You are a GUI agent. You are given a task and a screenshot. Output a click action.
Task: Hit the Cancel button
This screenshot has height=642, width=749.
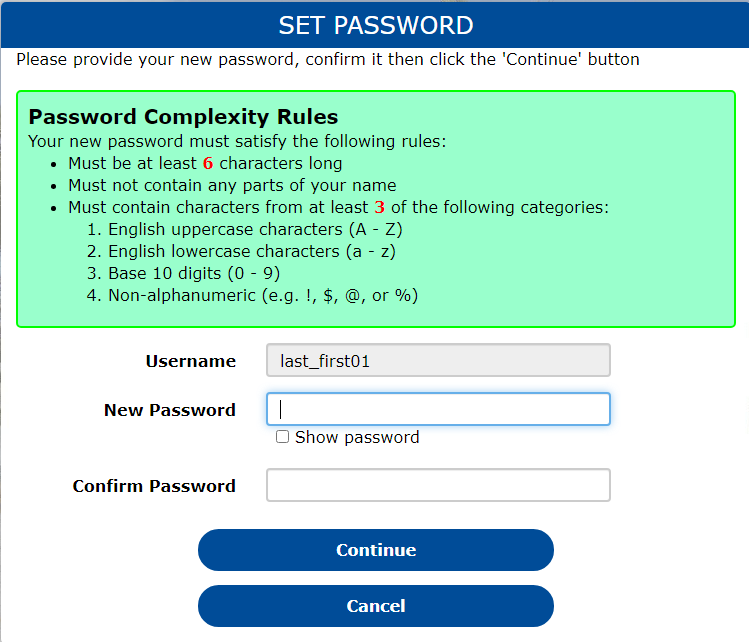375,606
